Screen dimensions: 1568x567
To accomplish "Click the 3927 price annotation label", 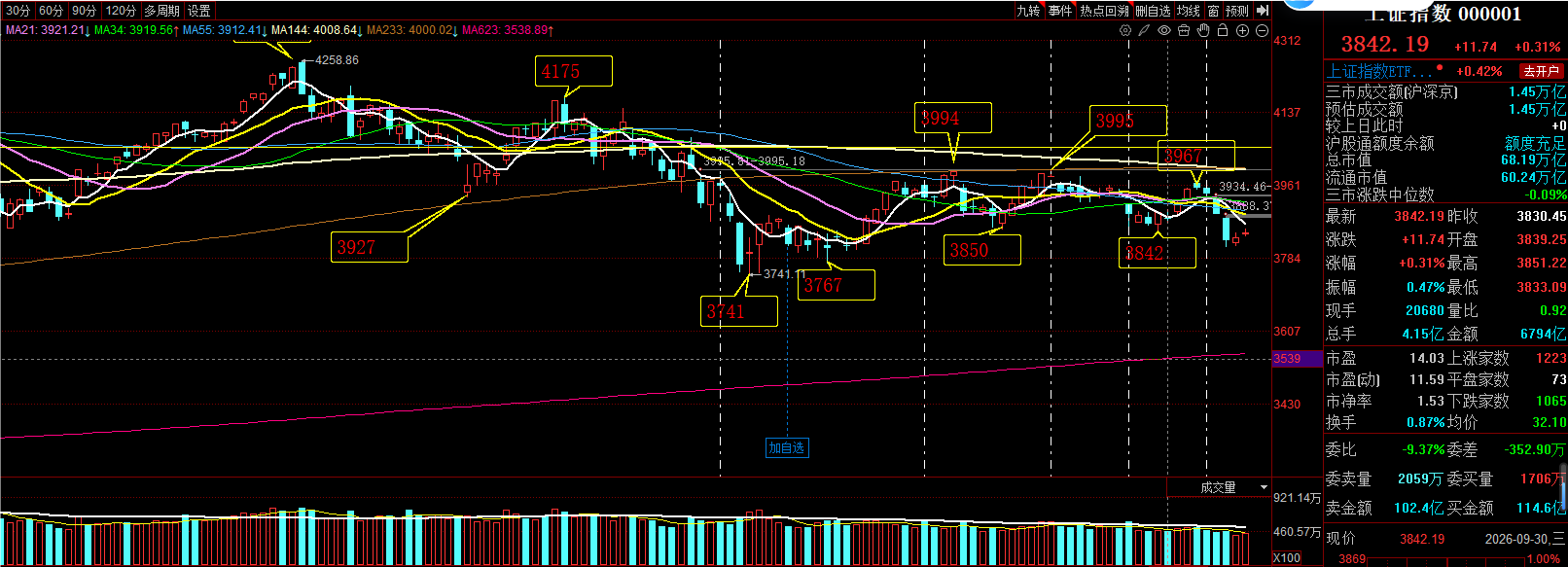I will click(x=370, y=247).
